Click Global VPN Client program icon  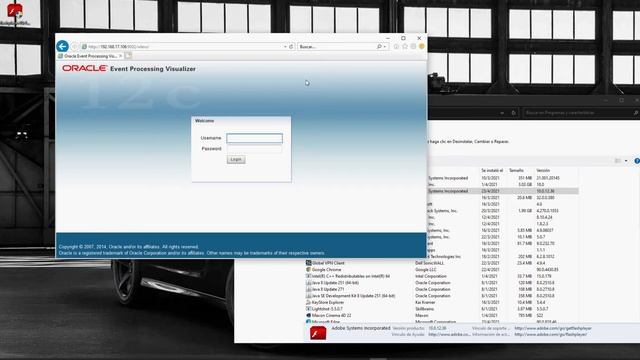click(x=308, y=263)
